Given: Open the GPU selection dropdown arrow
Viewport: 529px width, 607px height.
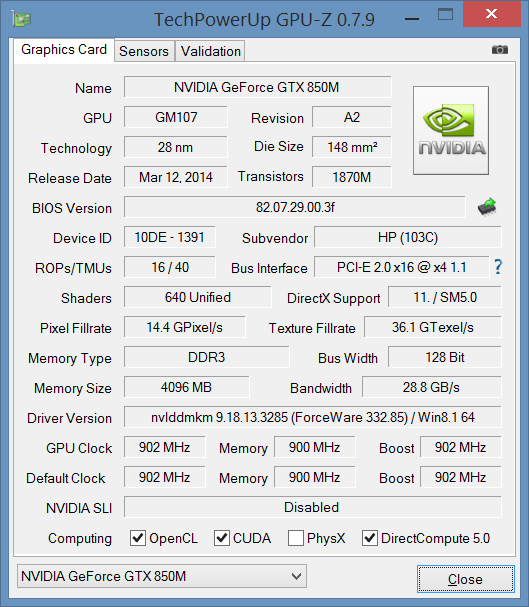Looking at the screenshot, I should click(296, 576).
